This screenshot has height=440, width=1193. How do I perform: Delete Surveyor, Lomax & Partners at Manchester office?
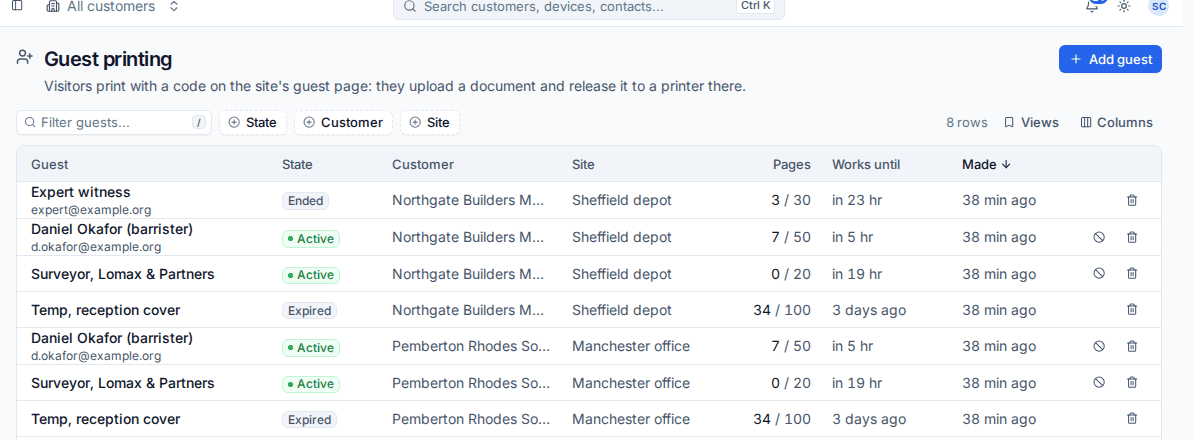pyautogui.click(x=1131, y=381)
